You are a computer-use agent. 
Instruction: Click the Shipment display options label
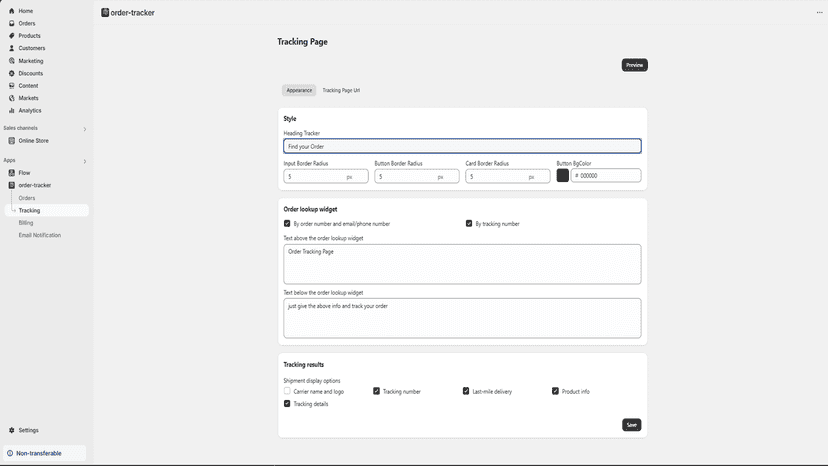pos(312,380)
